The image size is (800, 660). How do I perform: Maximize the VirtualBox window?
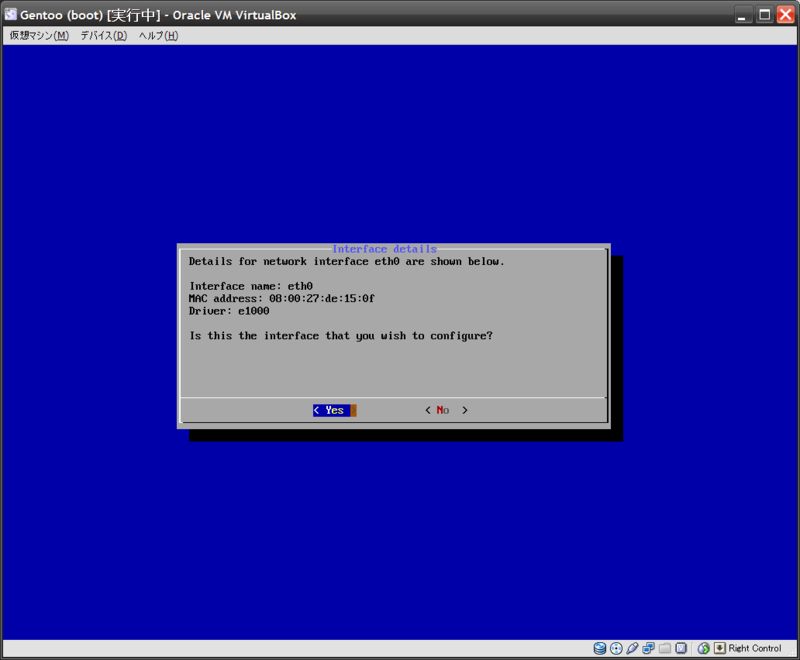pos(764,15)
